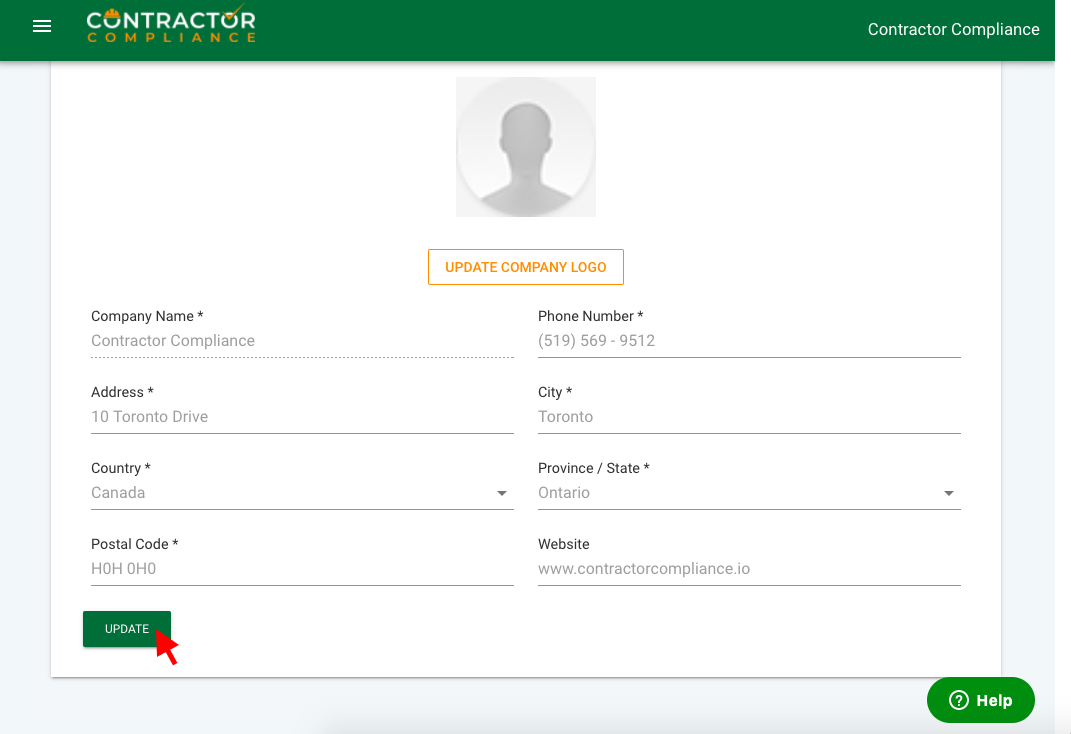
Task: Click the "Address *" field label
Action: [x=122, y=392]
